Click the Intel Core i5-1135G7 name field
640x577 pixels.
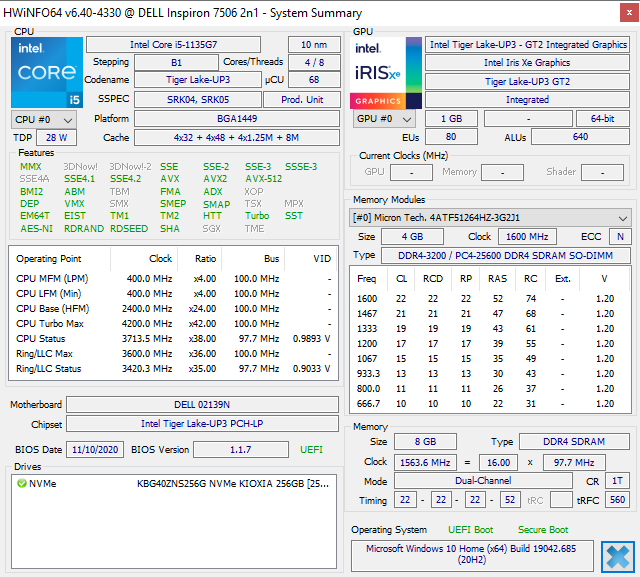click(173, 44)
